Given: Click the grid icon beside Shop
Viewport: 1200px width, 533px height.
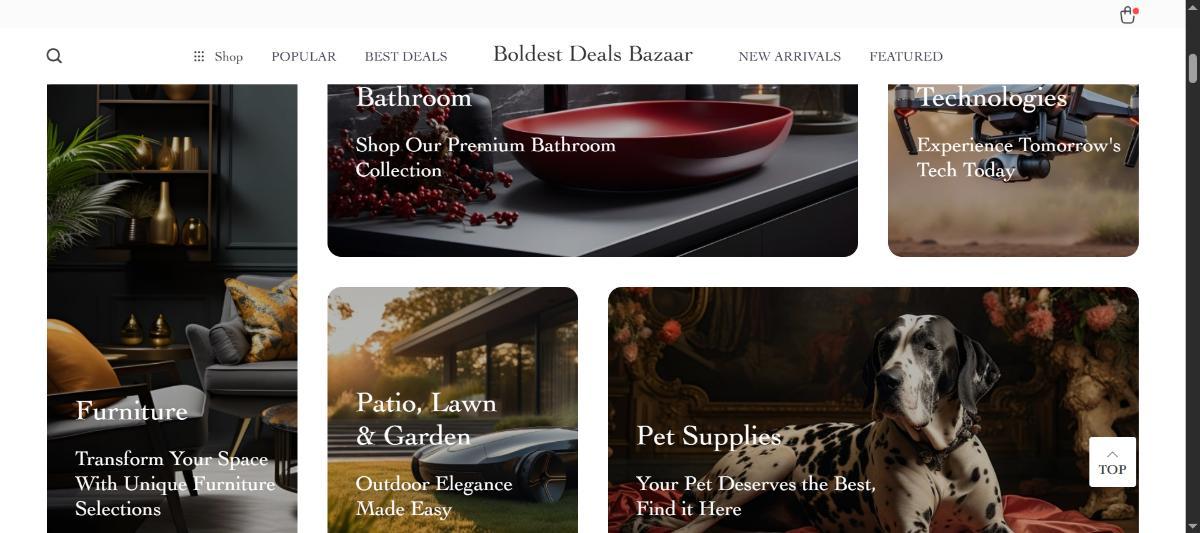Looking at the screenshot, I should click(199, 56).
